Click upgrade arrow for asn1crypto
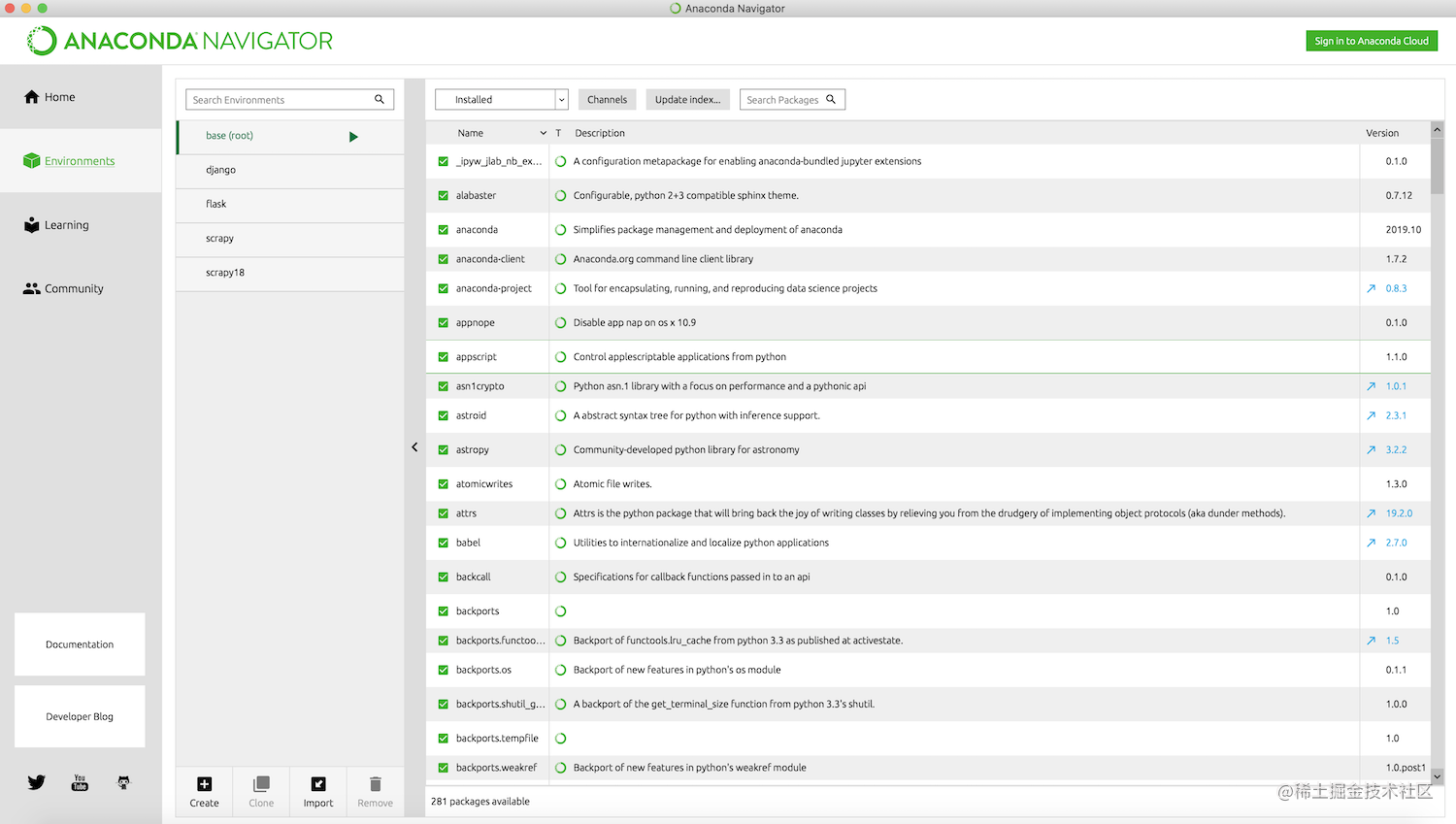This screenshot has width=1456, height=824. pyautogui.click(x=1372, y=386)
